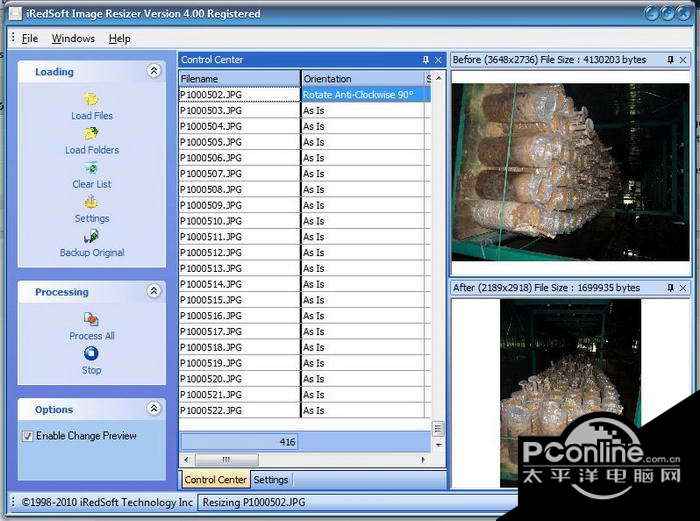This screenshot has height=521, width=700.
Task: Select file P1000503.JPG
Action: tap(240, 110)
